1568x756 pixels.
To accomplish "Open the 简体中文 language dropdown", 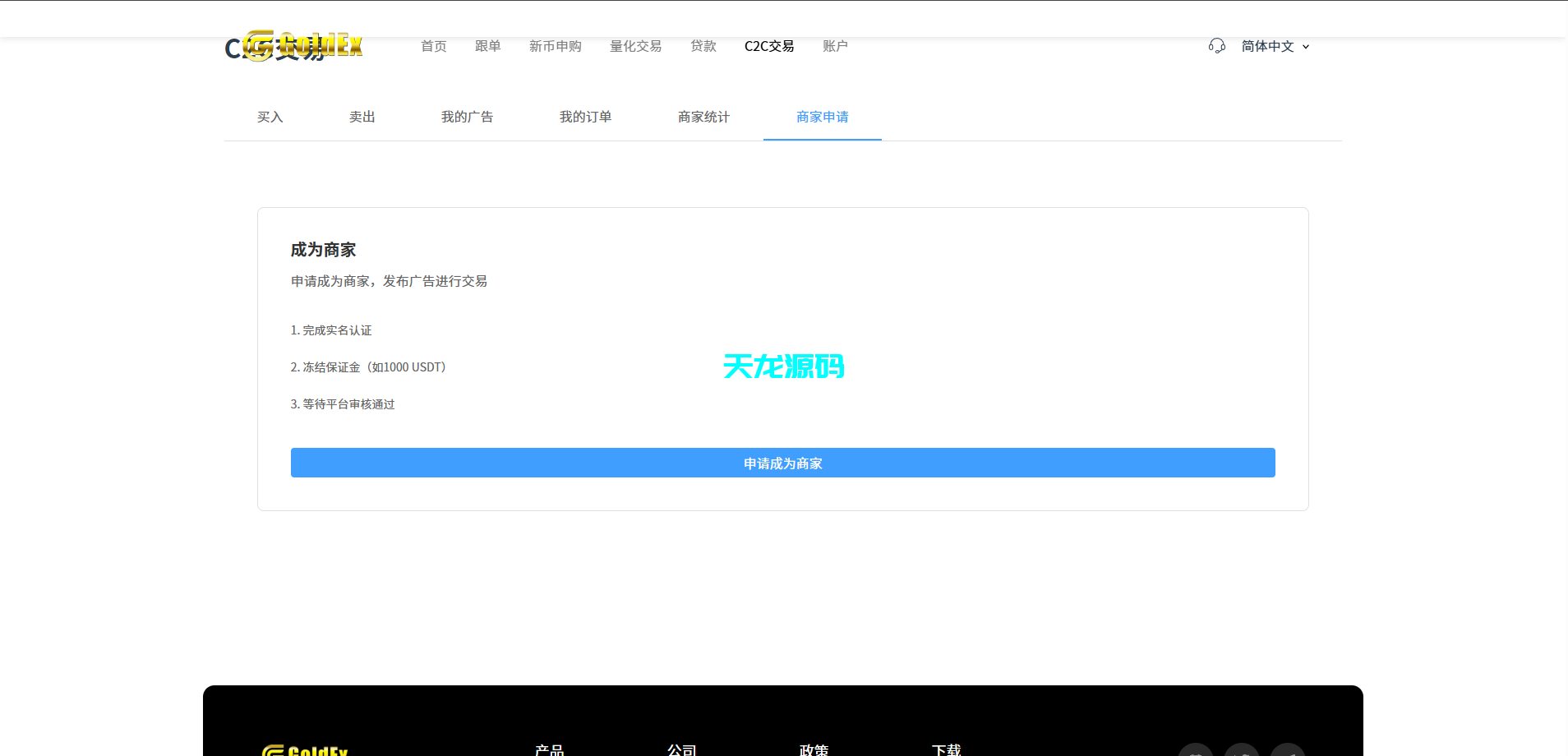I will 1273,47.
